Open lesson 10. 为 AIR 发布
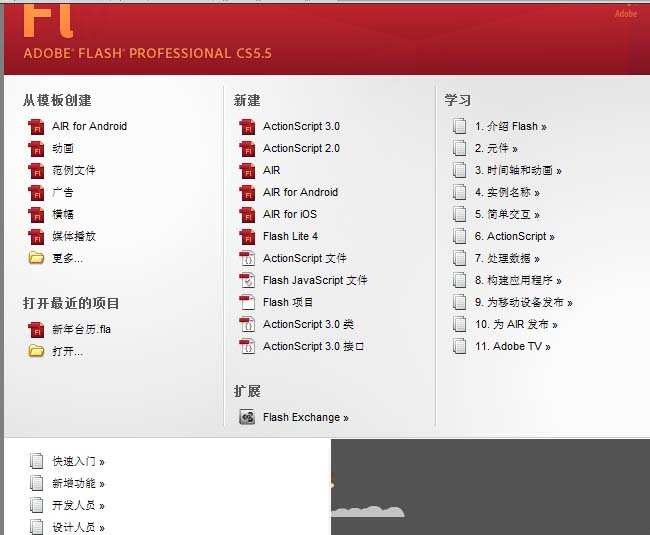 tap(517, 324)
